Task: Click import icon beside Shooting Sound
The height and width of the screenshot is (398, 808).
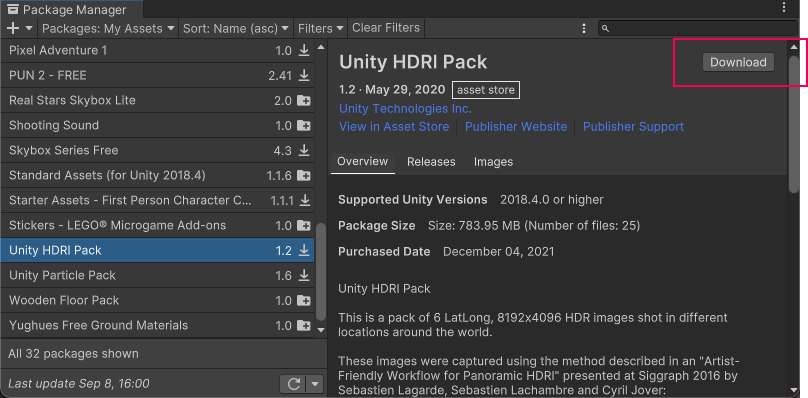Action: (x=305, y=125)
